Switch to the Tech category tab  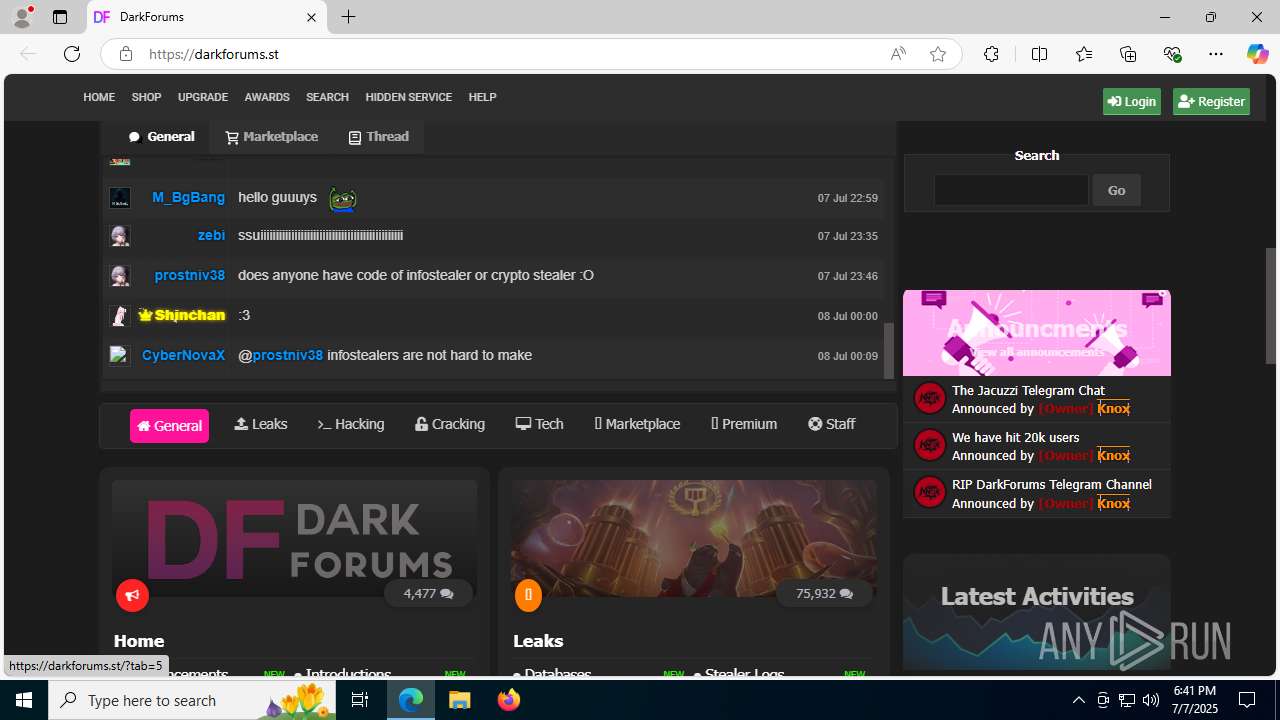[x=540, y=424]
